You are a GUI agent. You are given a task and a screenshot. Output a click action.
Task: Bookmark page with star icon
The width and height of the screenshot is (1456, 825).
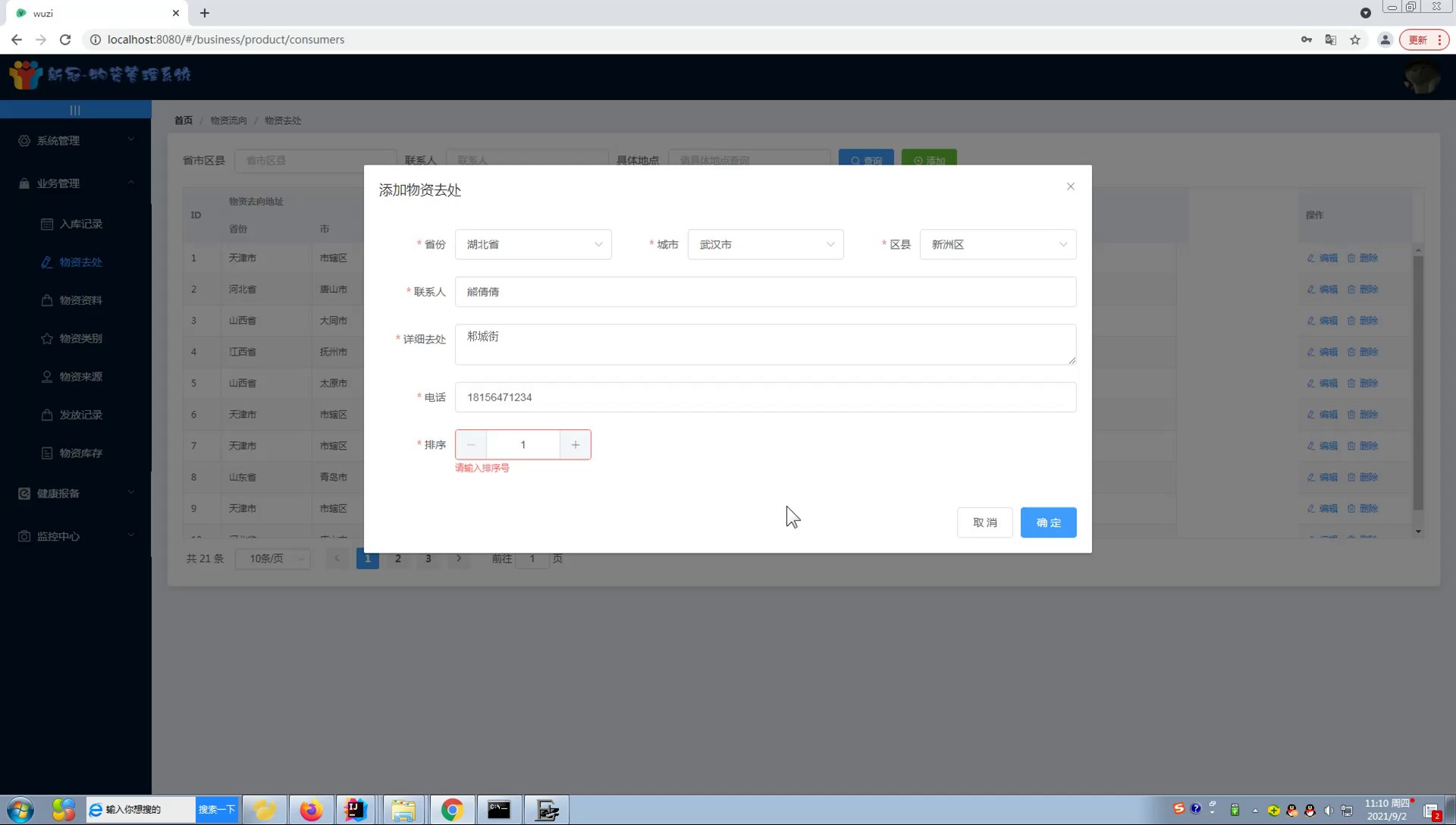tap(1355, 39)
